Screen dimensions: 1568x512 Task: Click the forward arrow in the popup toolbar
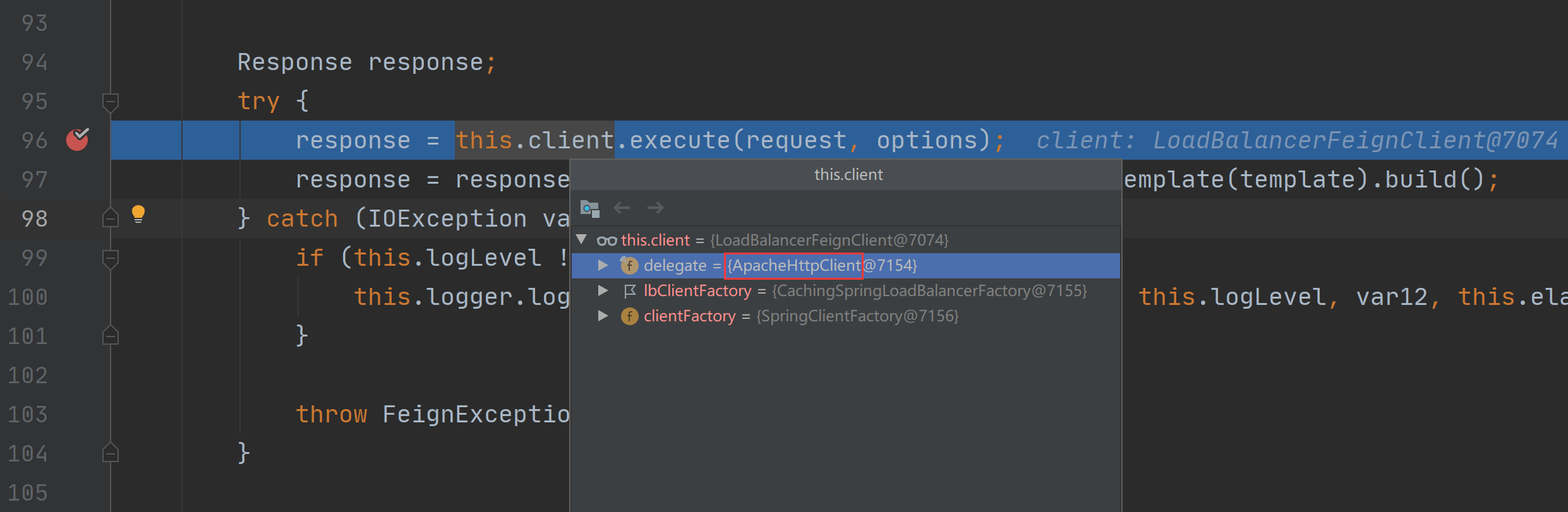click(x=655, y=208)
